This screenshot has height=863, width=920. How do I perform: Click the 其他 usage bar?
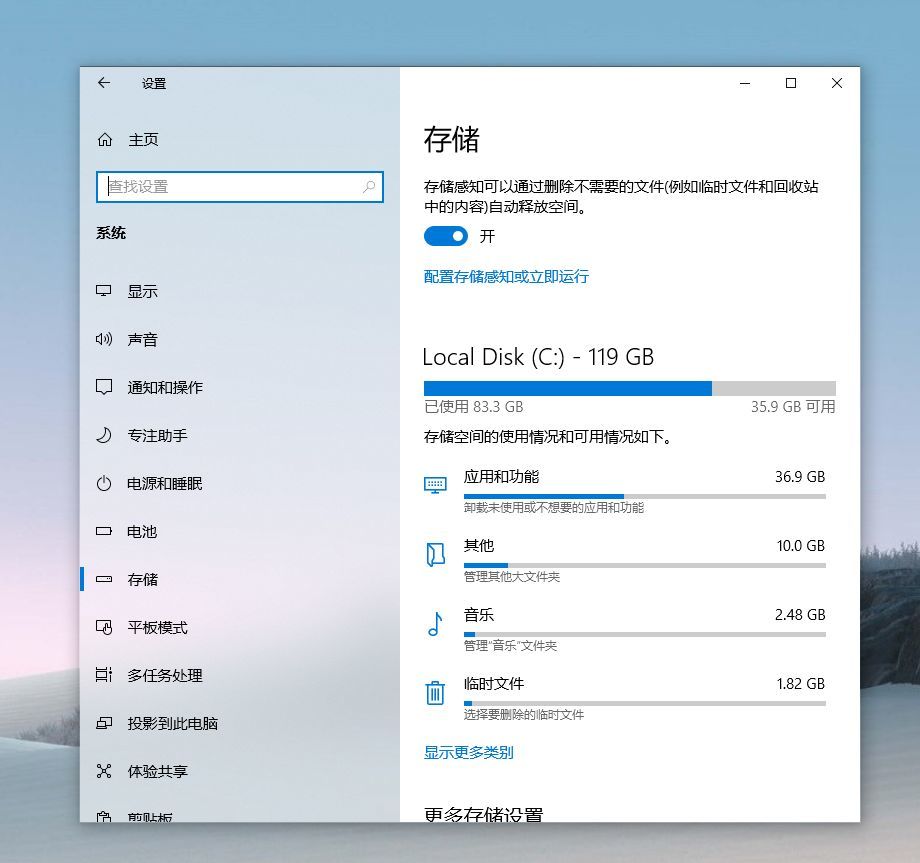644,566
